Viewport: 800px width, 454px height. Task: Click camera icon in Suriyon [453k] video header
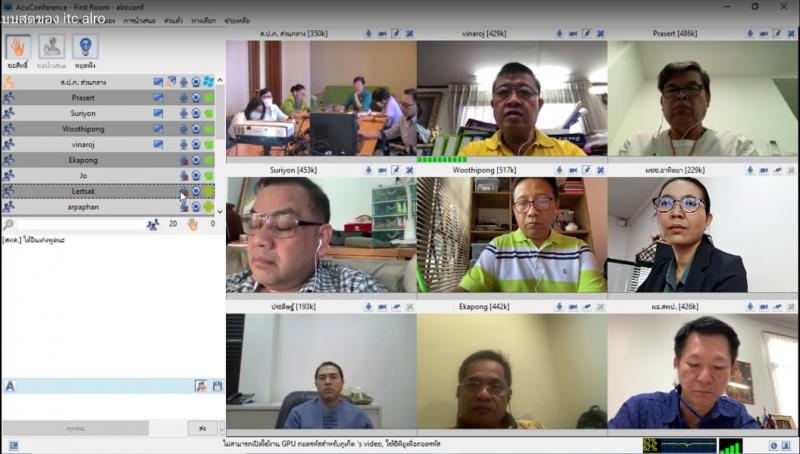pos(382,170)
